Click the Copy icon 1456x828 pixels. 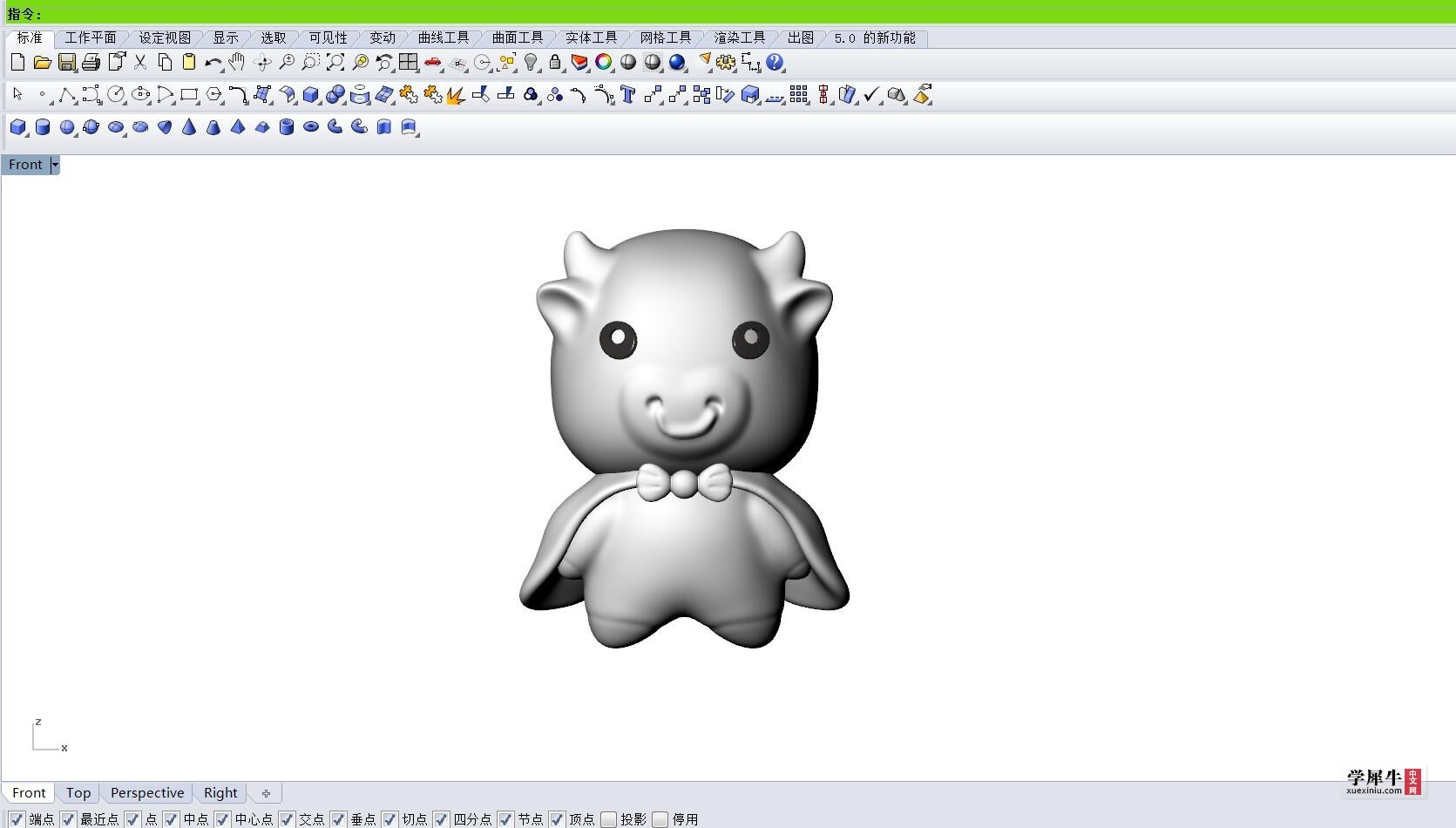coord(165,62)
